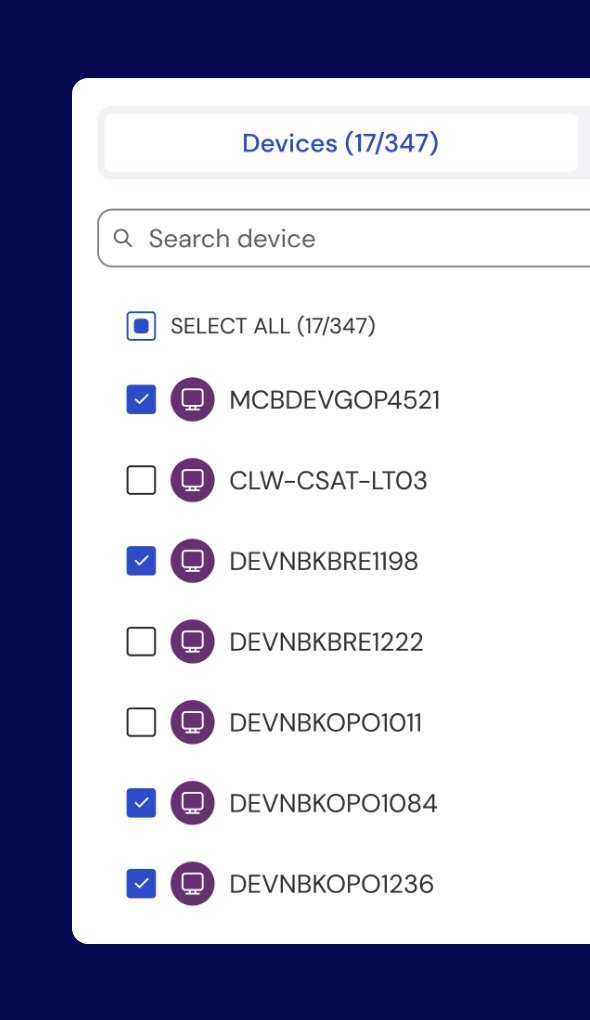Viewport: 590px width, 1020px height.
Task: Uncheck the DEVNBKBRE1198 device checkbox
Action: click(x=141, y=561)
